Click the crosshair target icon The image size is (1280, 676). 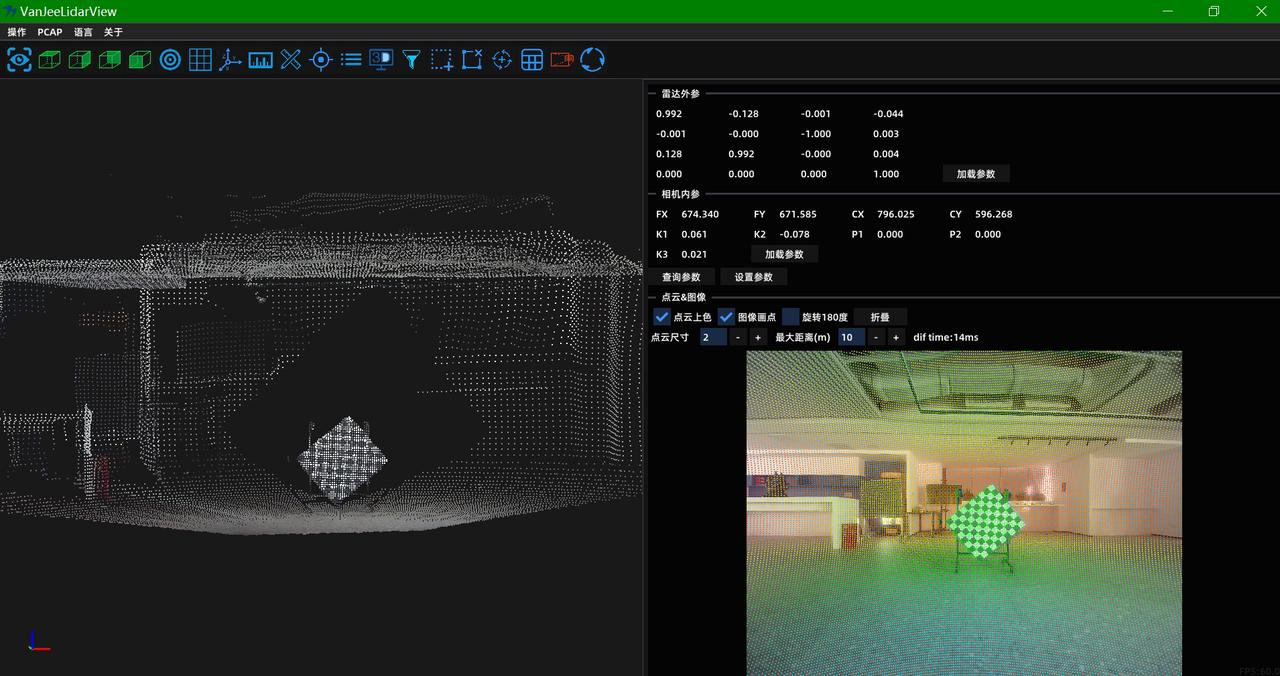(x=320, y=60)
